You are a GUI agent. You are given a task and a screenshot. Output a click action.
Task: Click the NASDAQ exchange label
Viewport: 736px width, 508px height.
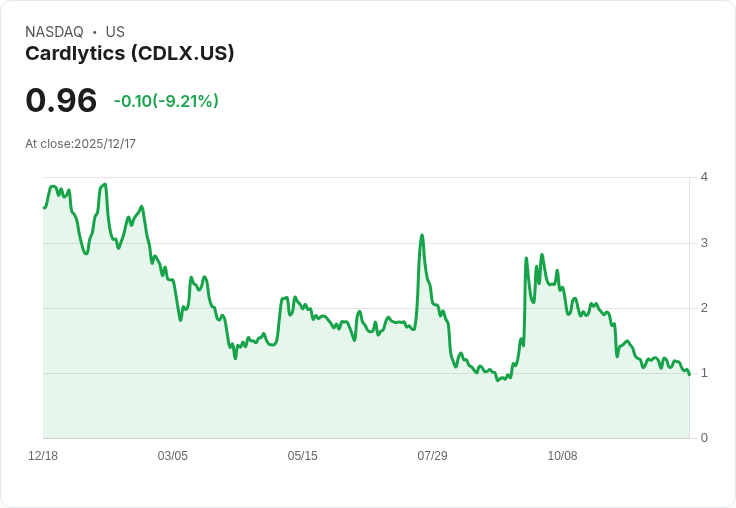tap(54, 32)
